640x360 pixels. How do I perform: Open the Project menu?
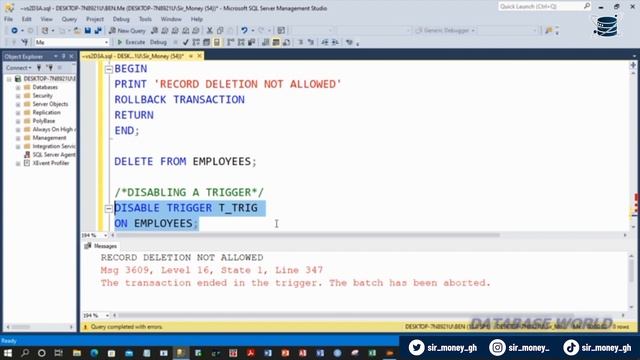coord(95,19)
